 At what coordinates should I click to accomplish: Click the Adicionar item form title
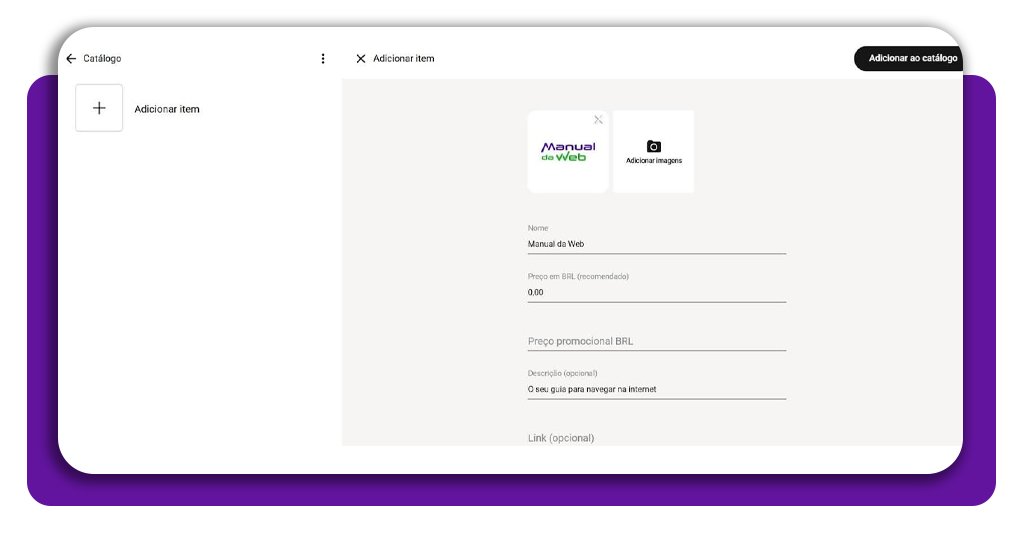click(x=404, y=58)
